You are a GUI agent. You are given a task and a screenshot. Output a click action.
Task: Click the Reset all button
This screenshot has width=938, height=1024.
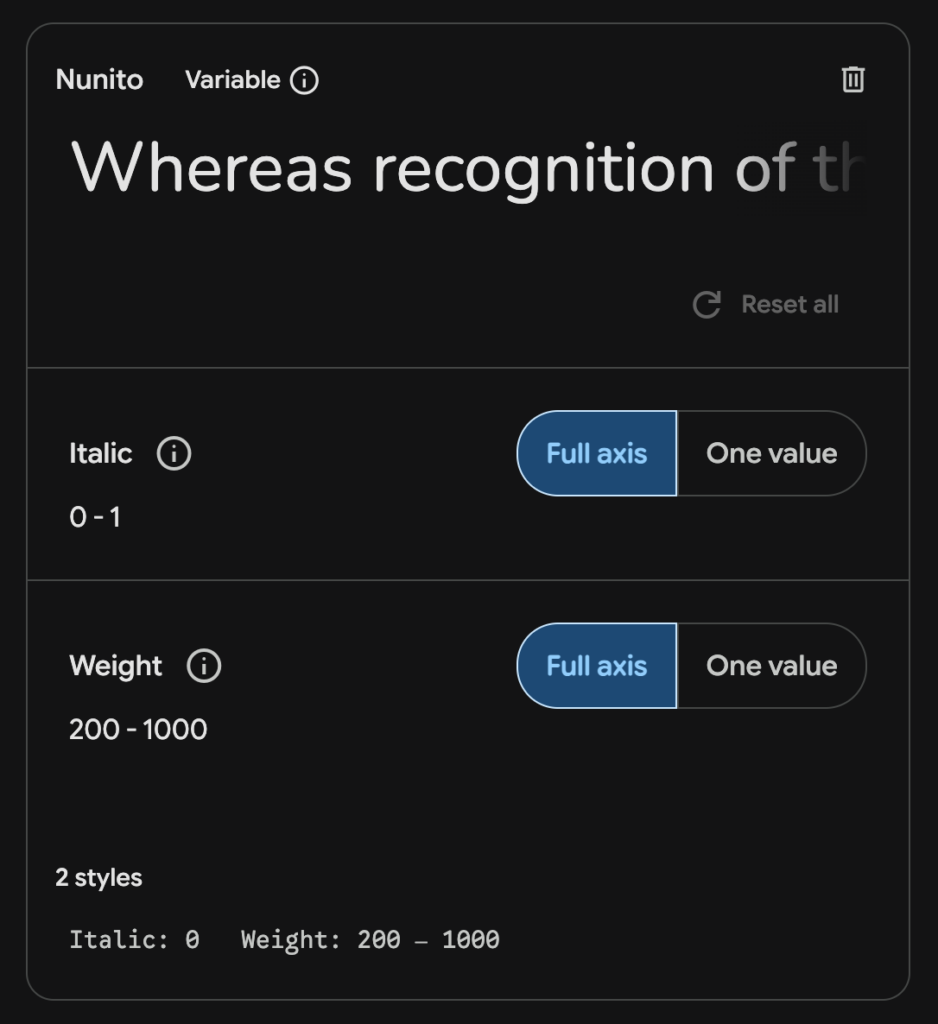pyautogui.click(x=788, y=304)
